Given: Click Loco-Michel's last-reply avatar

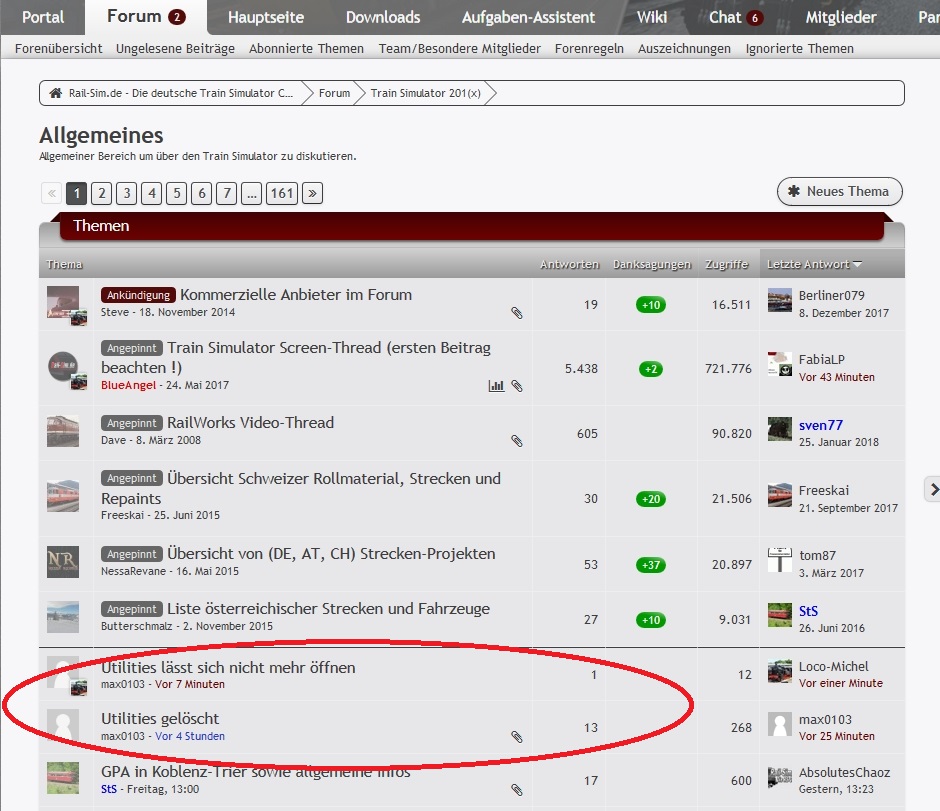Looking at the screenshot, I should pos(780,671).
